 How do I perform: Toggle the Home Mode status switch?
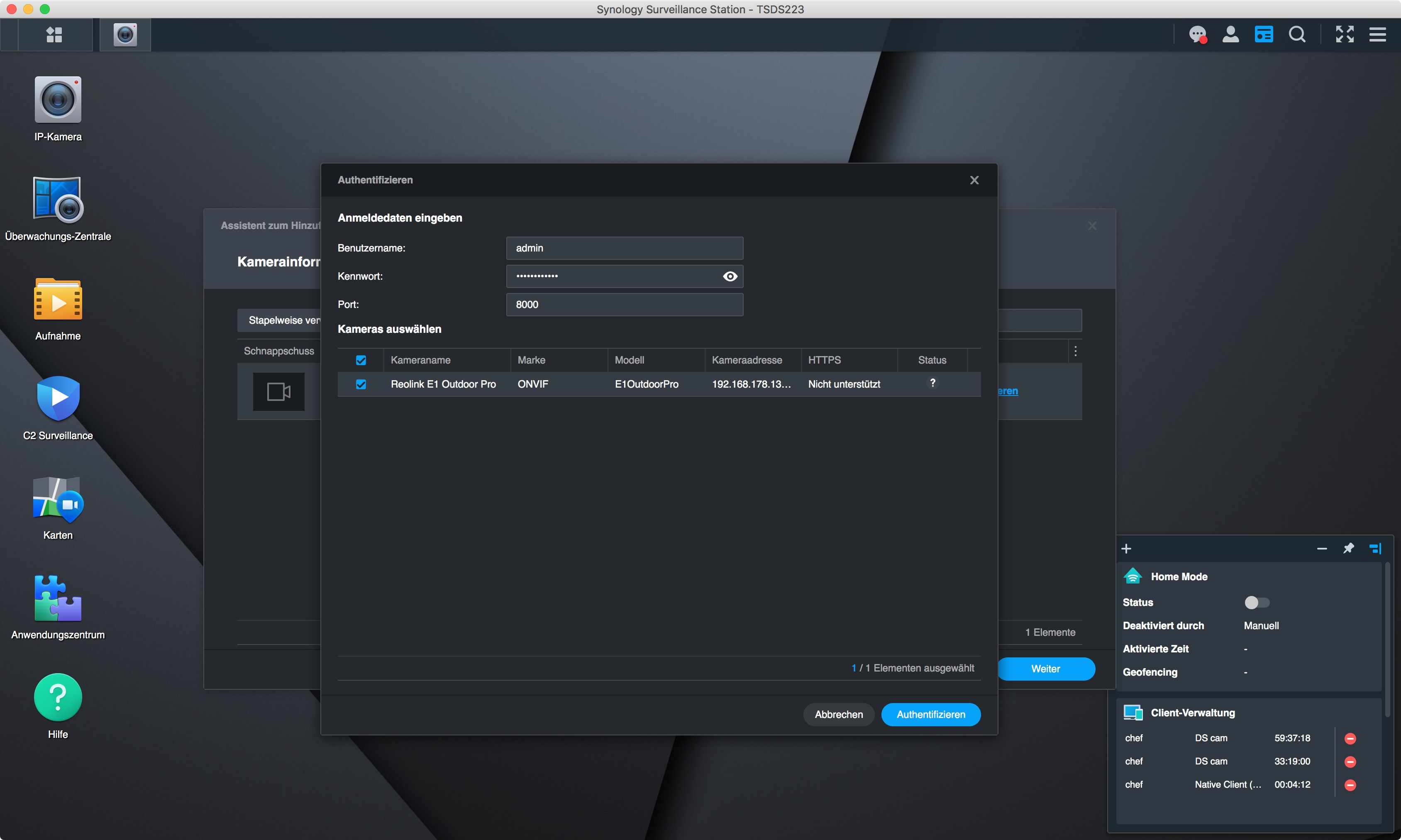pos(1257,602)
